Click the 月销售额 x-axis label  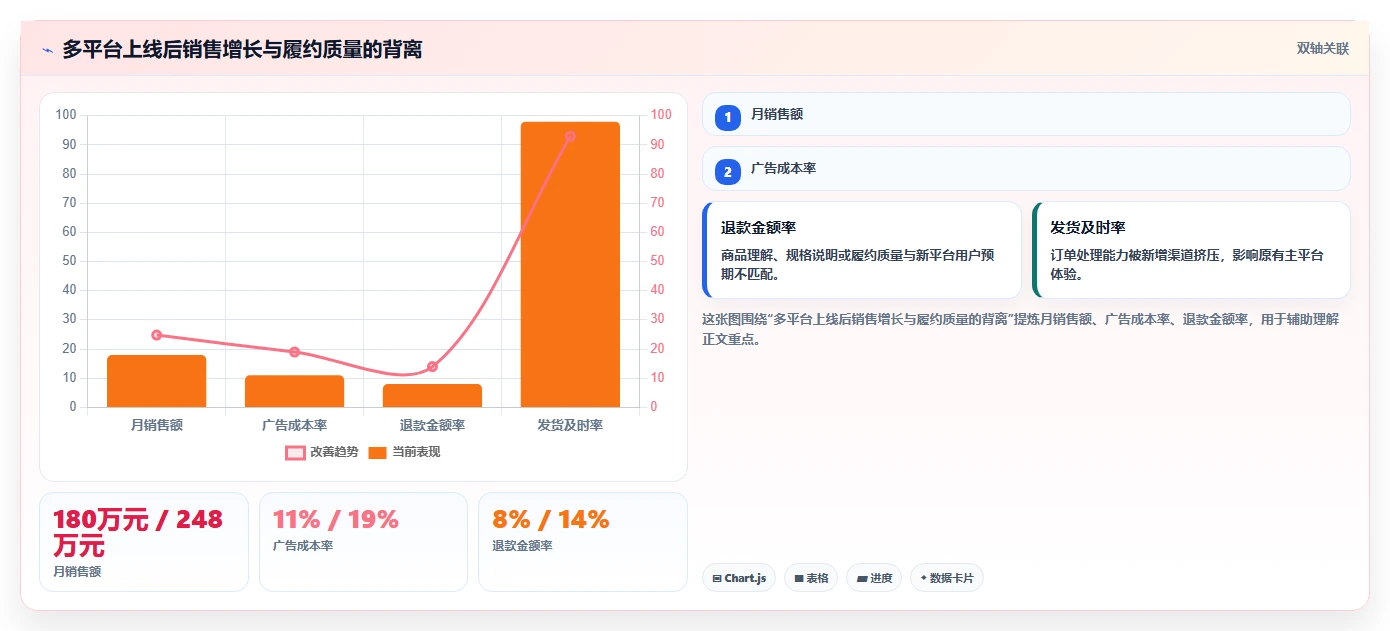(x=157, y=425)
